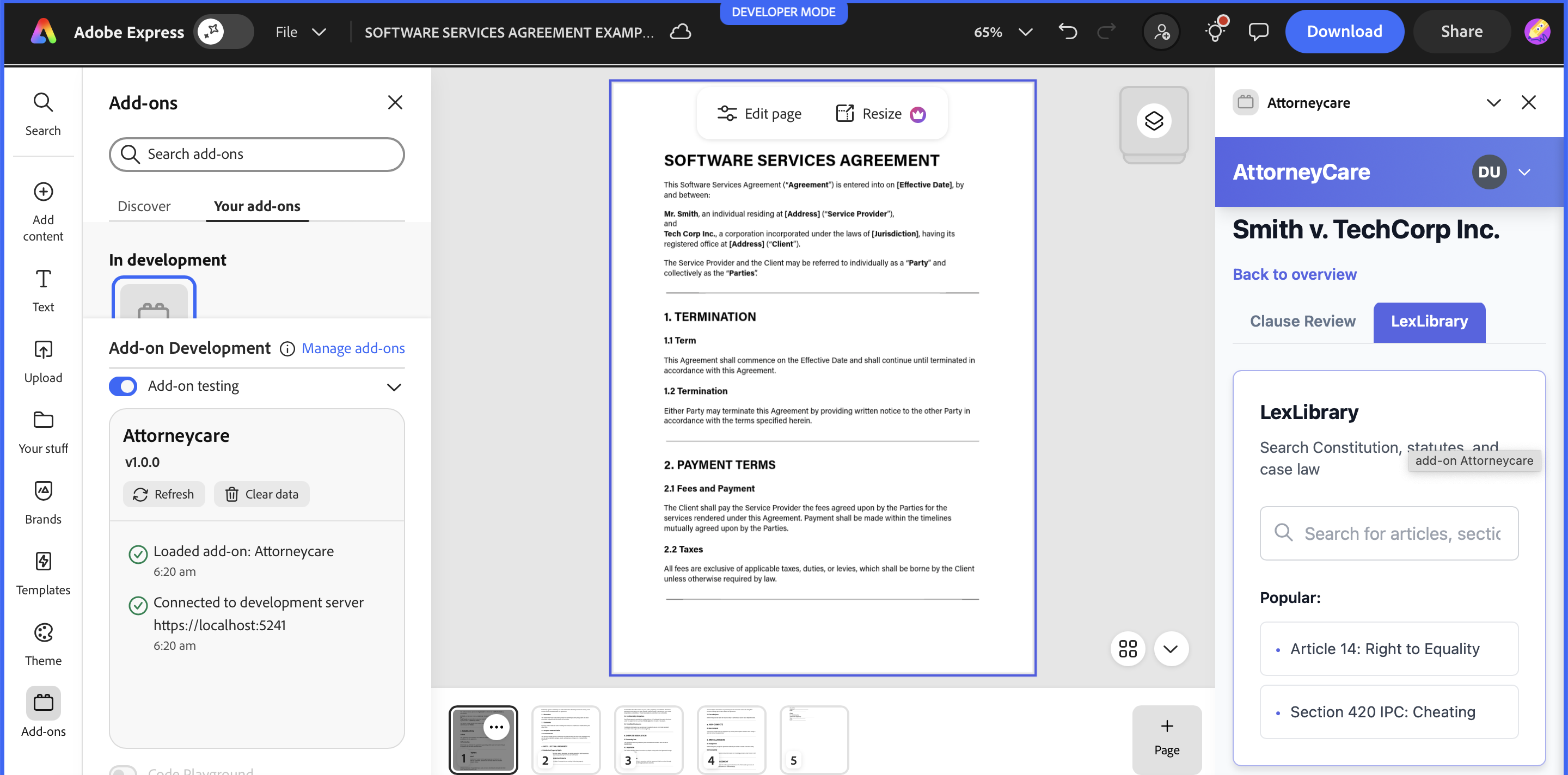Expand the DU user menu chevron
1568x775 pixels.
(x=1524, y=172)
